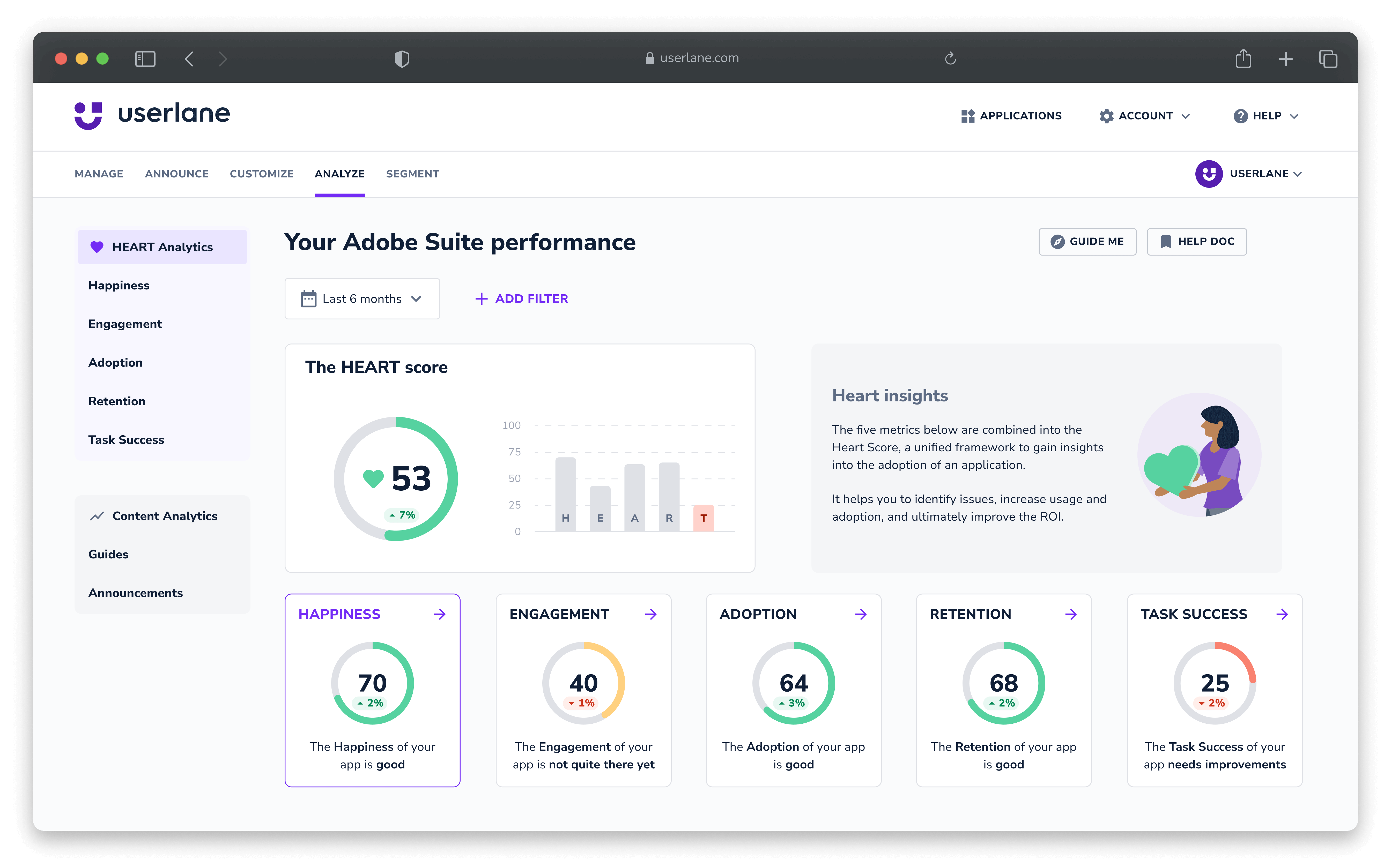
Task: Click the Retention 68 score gauge
Action: pyautogui.click(x=1004, y=683)
